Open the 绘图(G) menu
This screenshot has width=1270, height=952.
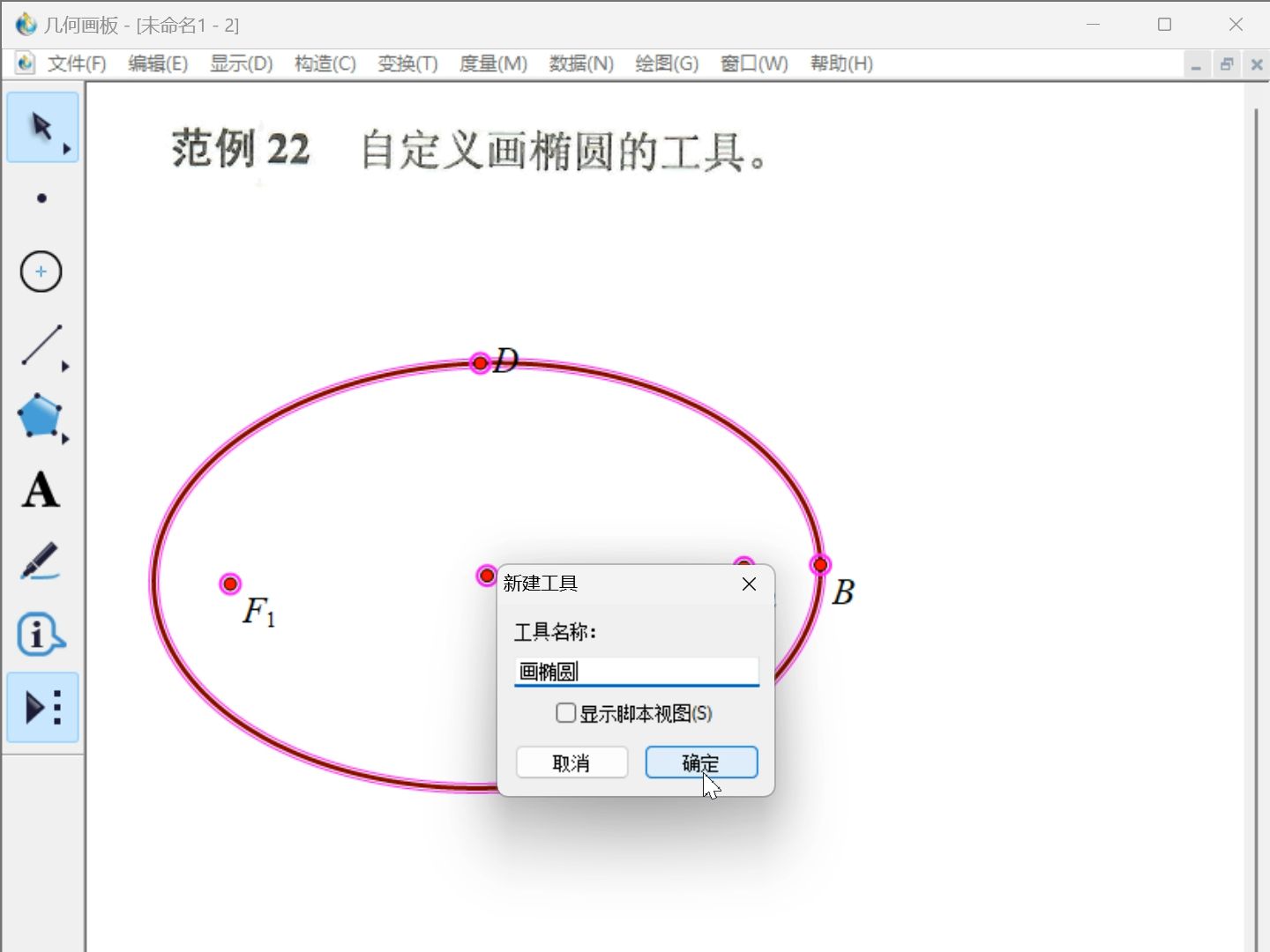coord(667,63)
